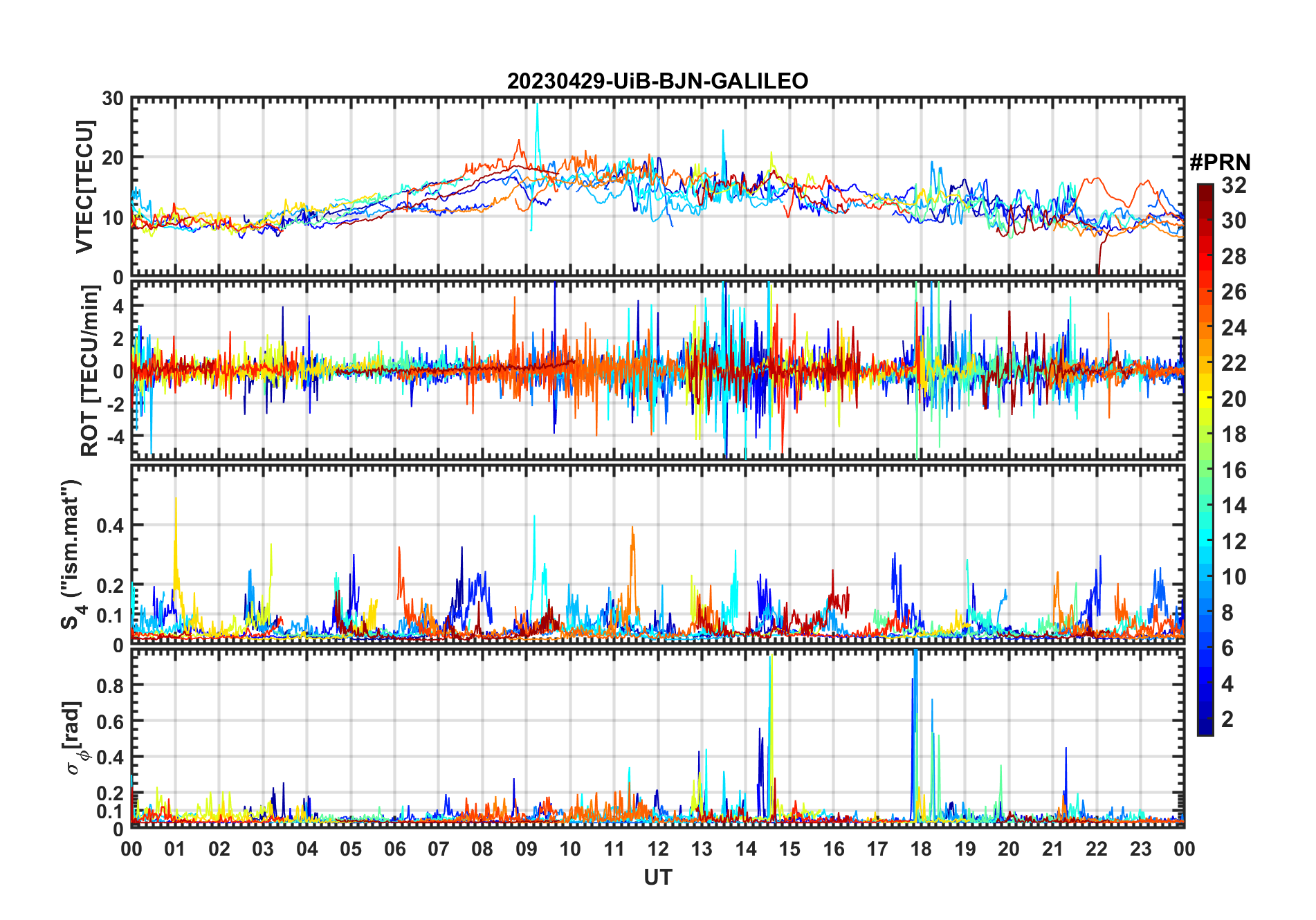Select the dark blue bottom of the PRN colorbar

[1205, 729]
